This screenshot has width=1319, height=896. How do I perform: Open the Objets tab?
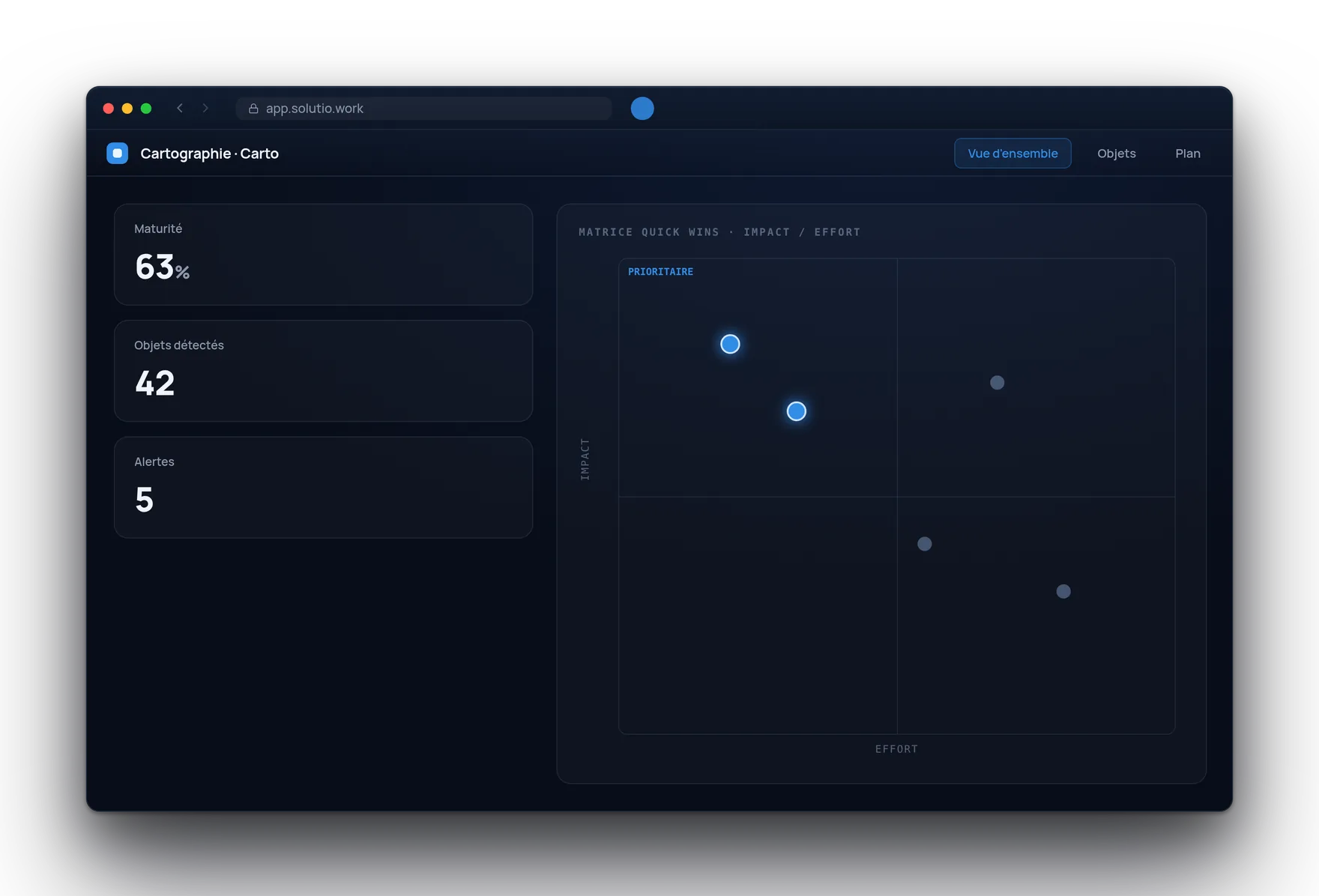pos(1117,154)
